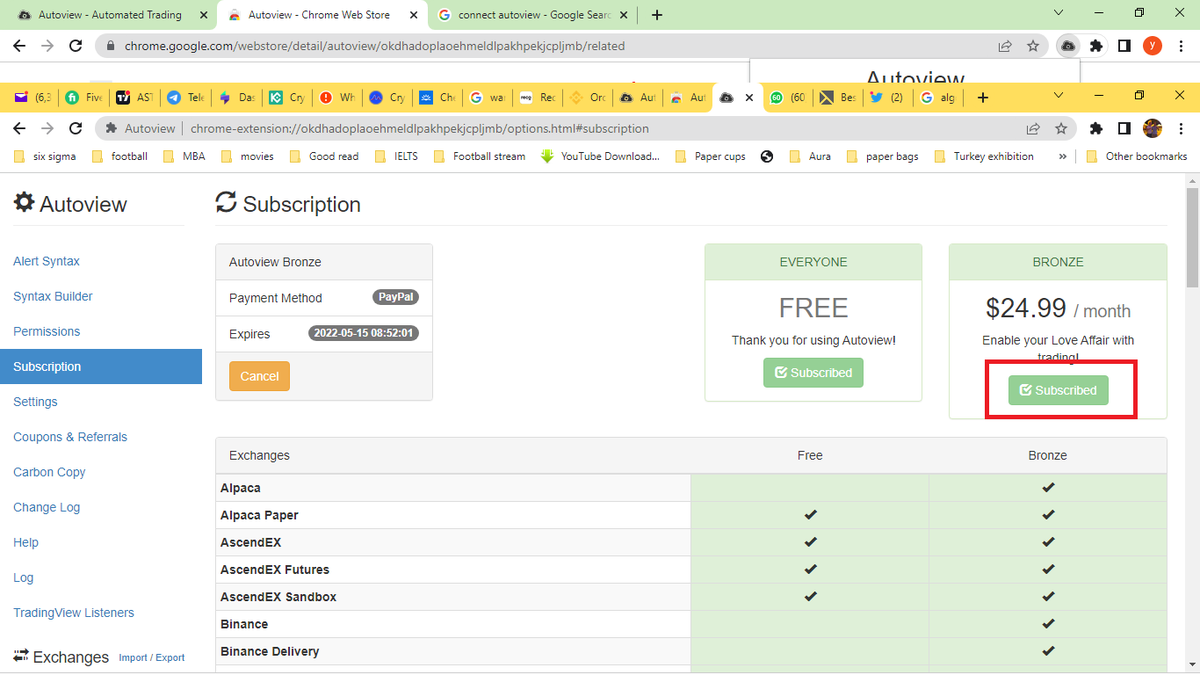Open Alert Syntax in the sidebar
This screenshot has width=1200, height=675.
pyautogui.click(x=46, y=261)
